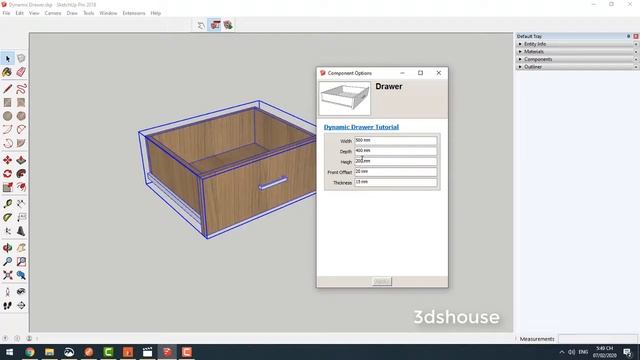Screen dimensions: 640x360
Task: Open the Extensions menu
Action: (134, 13)
